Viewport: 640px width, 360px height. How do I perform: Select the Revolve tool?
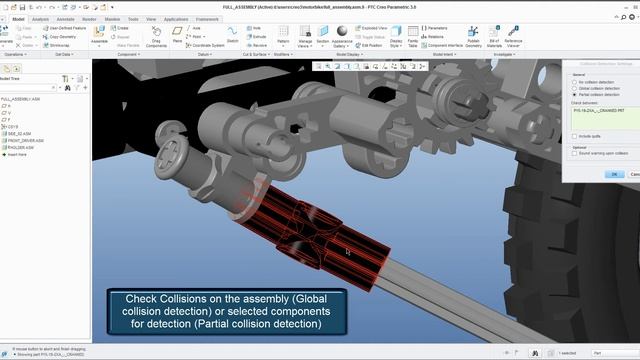(257, 45)
